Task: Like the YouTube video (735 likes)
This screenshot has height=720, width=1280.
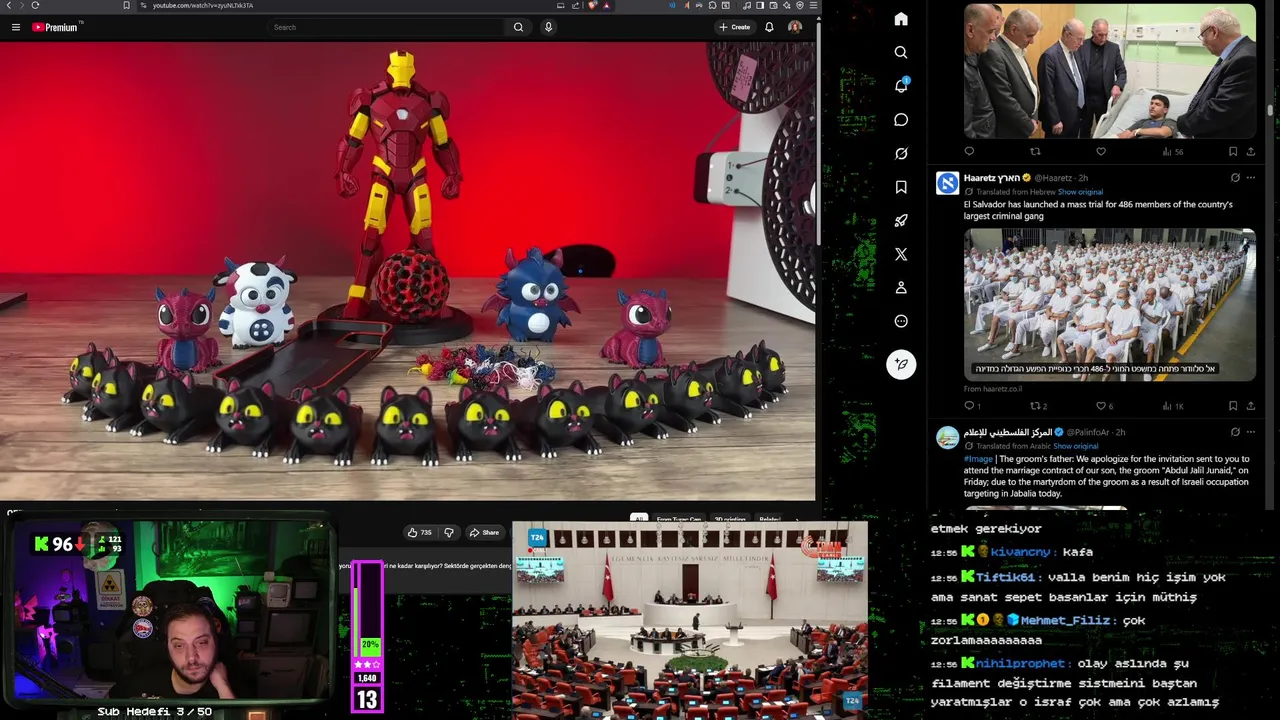Action: click(x=419, y=533)
